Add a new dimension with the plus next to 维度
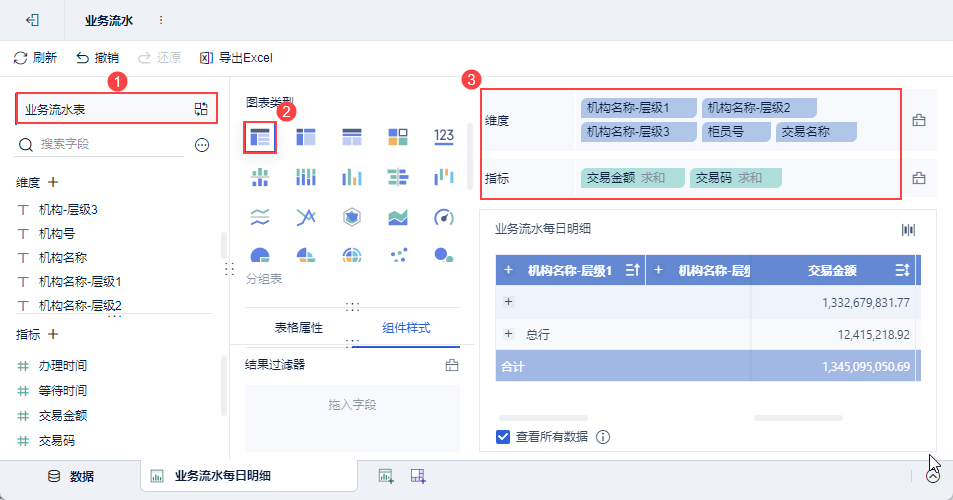This screenshot has width=953, height=500. pos(53,182)
